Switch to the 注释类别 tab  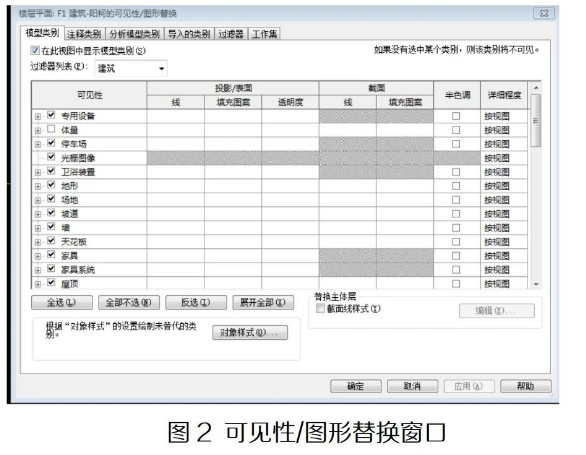(x=84, y=34)
